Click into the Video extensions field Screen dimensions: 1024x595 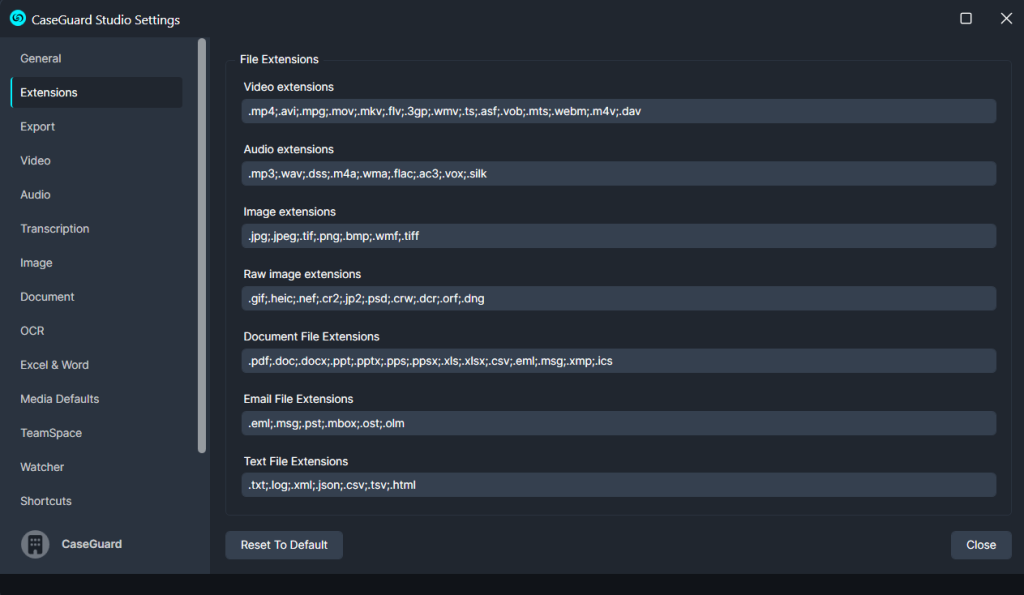click(x=619, y=111)
